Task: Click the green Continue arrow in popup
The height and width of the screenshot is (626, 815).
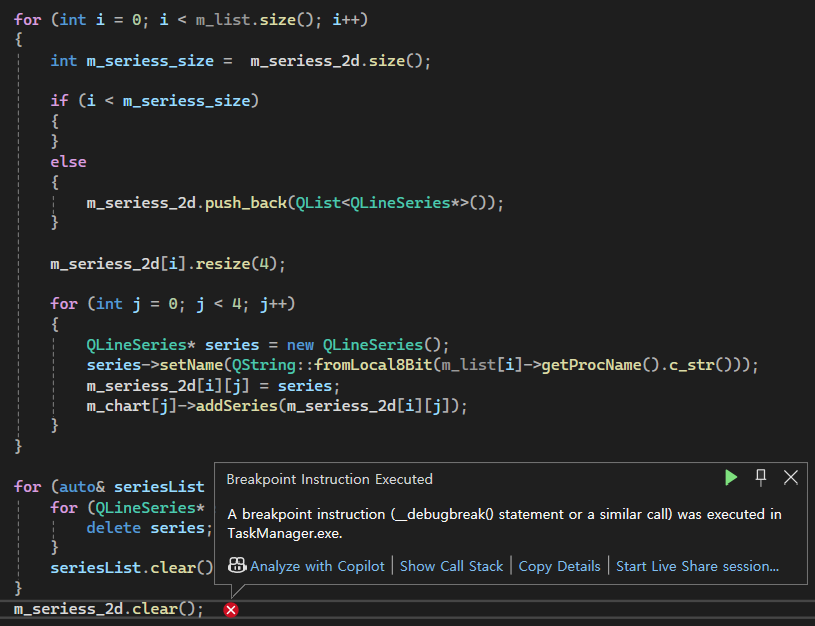Action: point(731,478)
